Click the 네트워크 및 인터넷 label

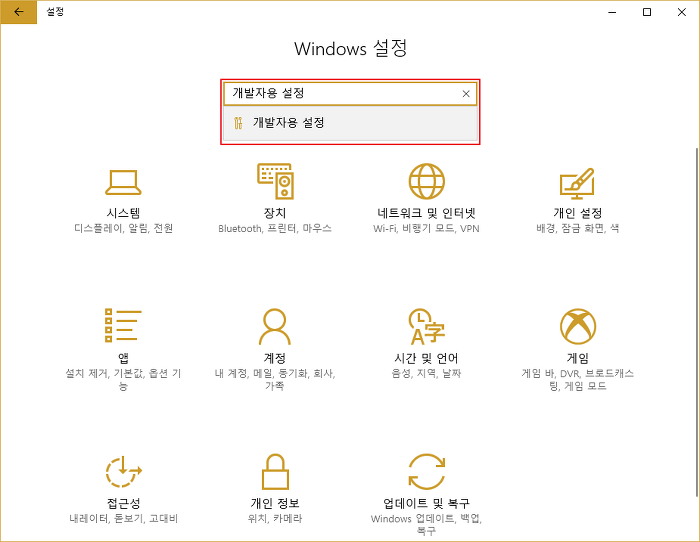click(x=426, y=213)
